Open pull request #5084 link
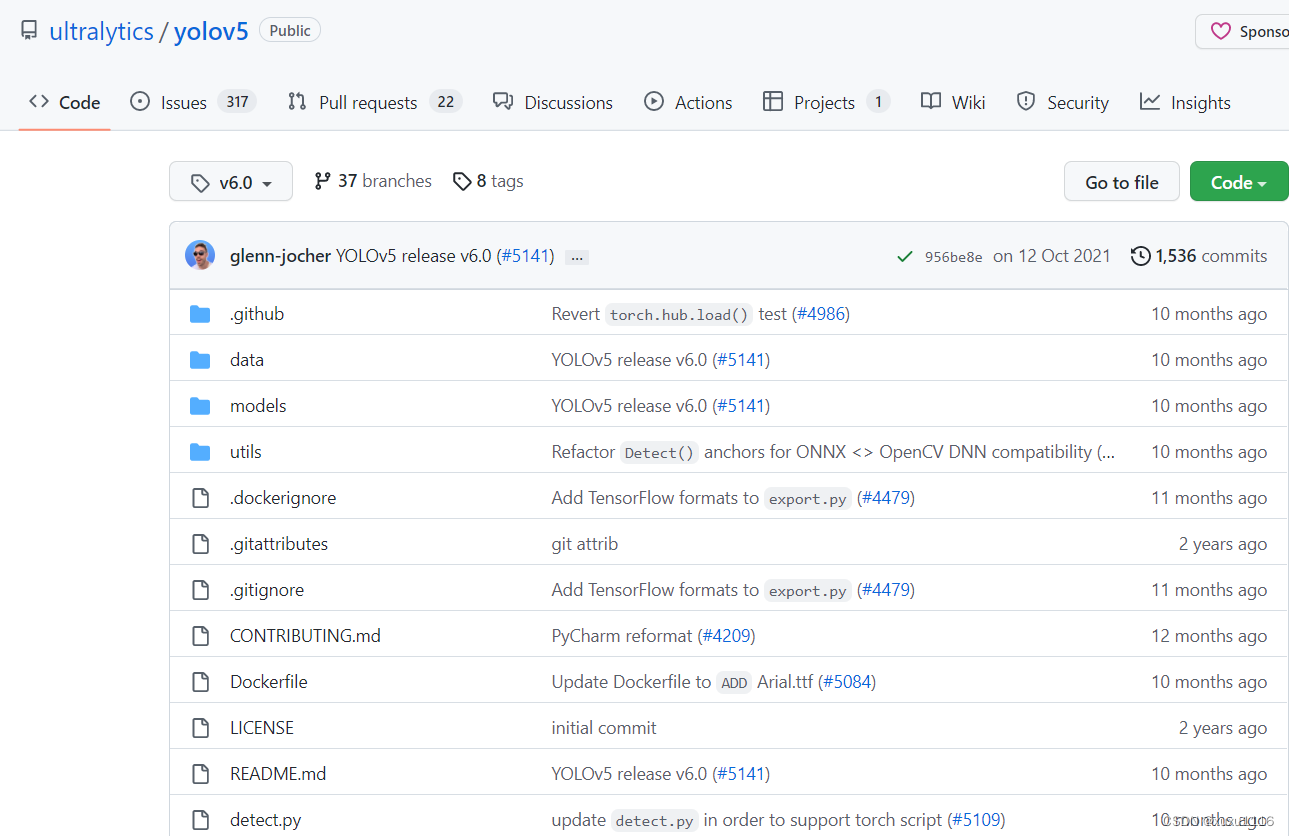Viewport: 1289px width, 836px height. [847, 682]
